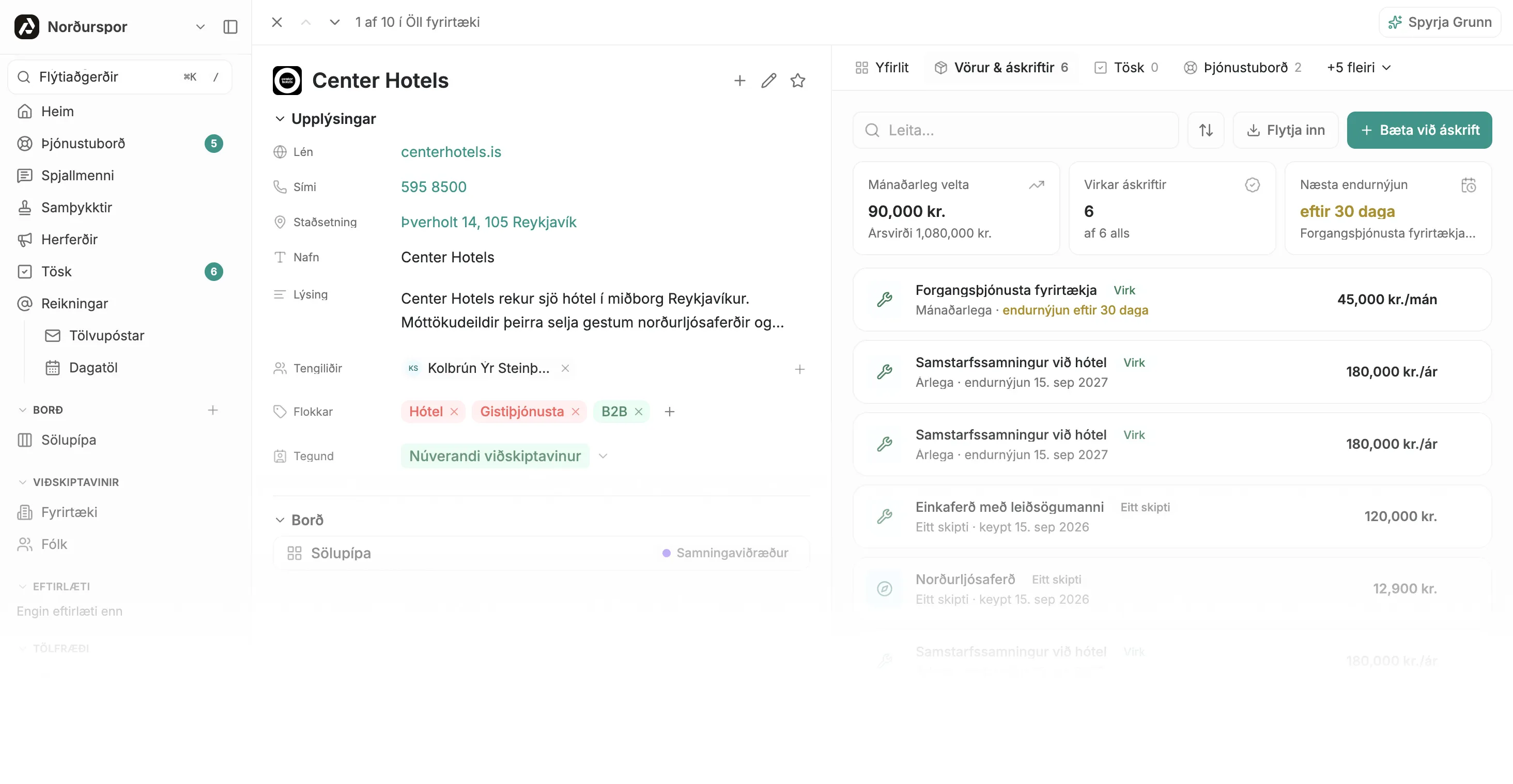Image resolution: width=1513 pixels, height=784 pixels.
Task: Open the Sölupípa board row under Borð
Action: (541, 553)
